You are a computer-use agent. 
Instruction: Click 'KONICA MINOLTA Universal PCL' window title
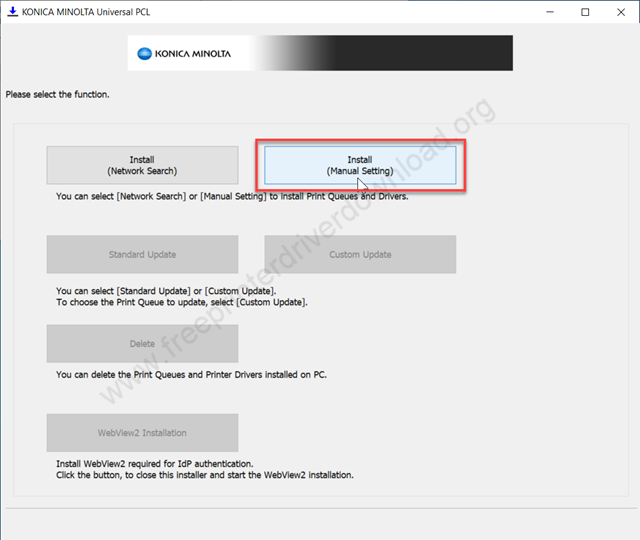(x=86, y=12)
